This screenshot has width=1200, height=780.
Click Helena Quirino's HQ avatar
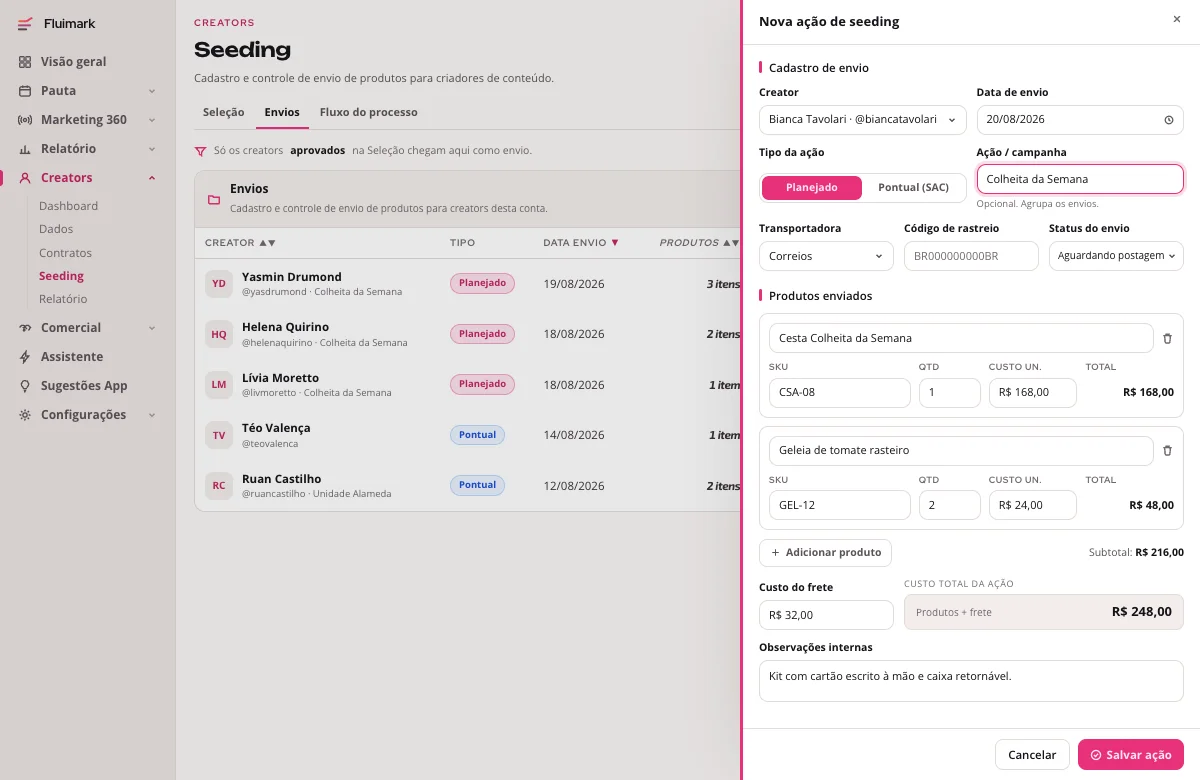tap(219, 334)
